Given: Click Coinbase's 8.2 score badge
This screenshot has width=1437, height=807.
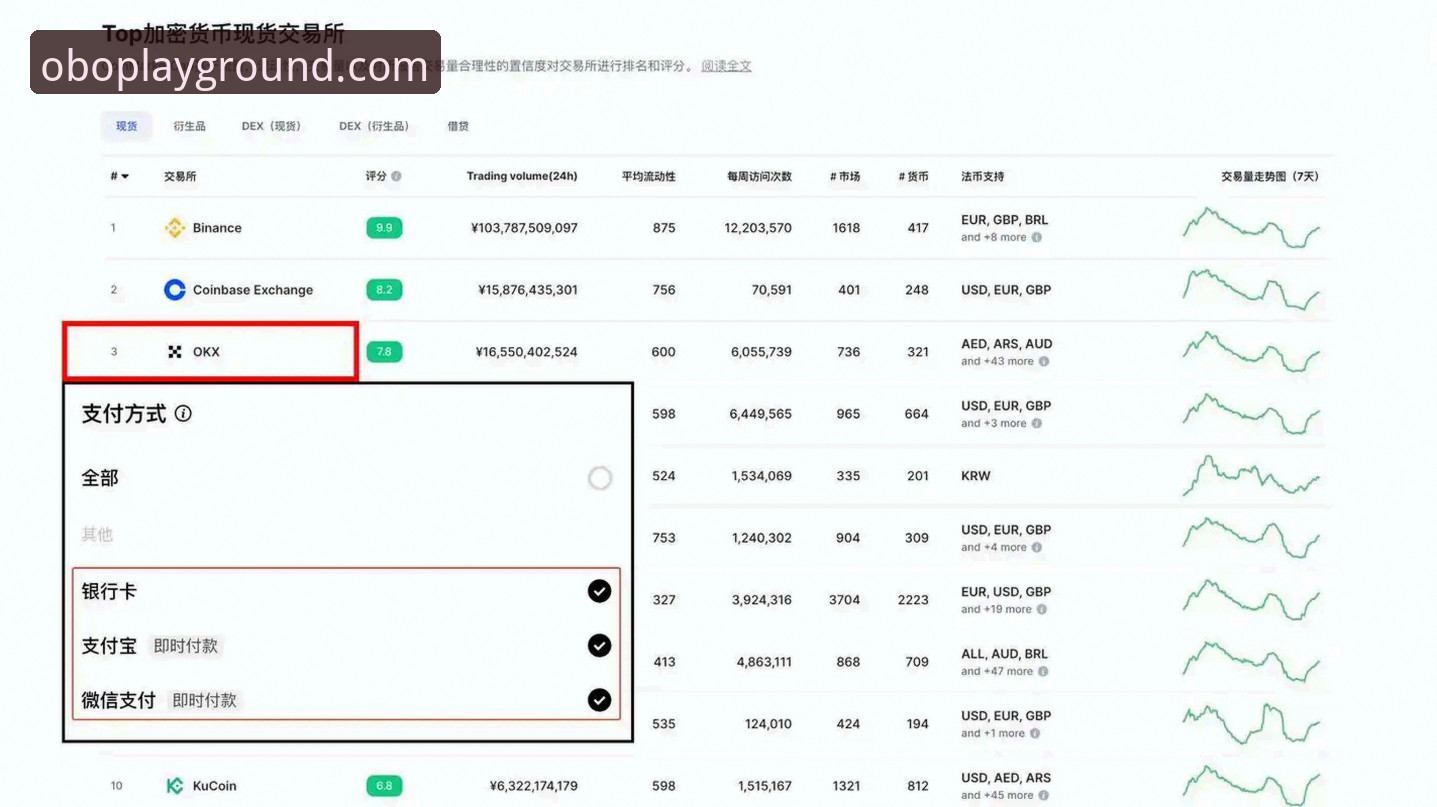Looking at the screenshot, I should click(384, 290).
